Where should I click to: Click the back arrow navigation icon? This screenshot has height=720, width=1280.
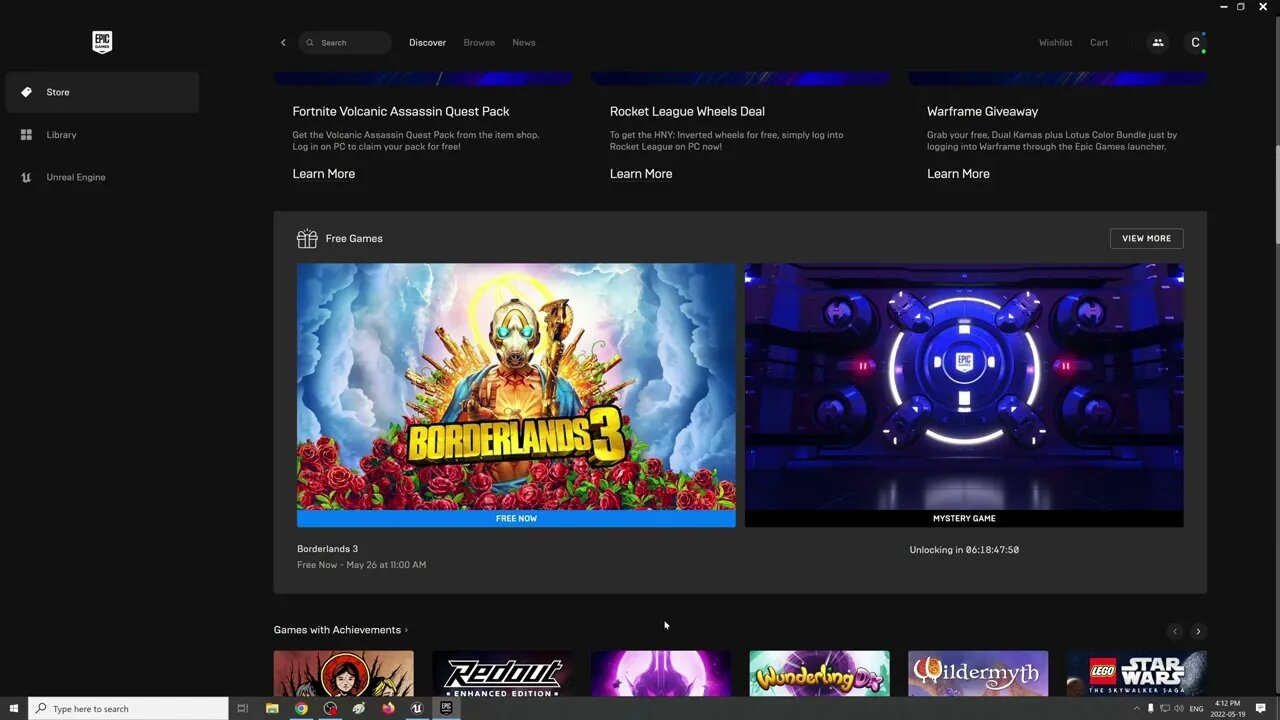tap(283, 43)
